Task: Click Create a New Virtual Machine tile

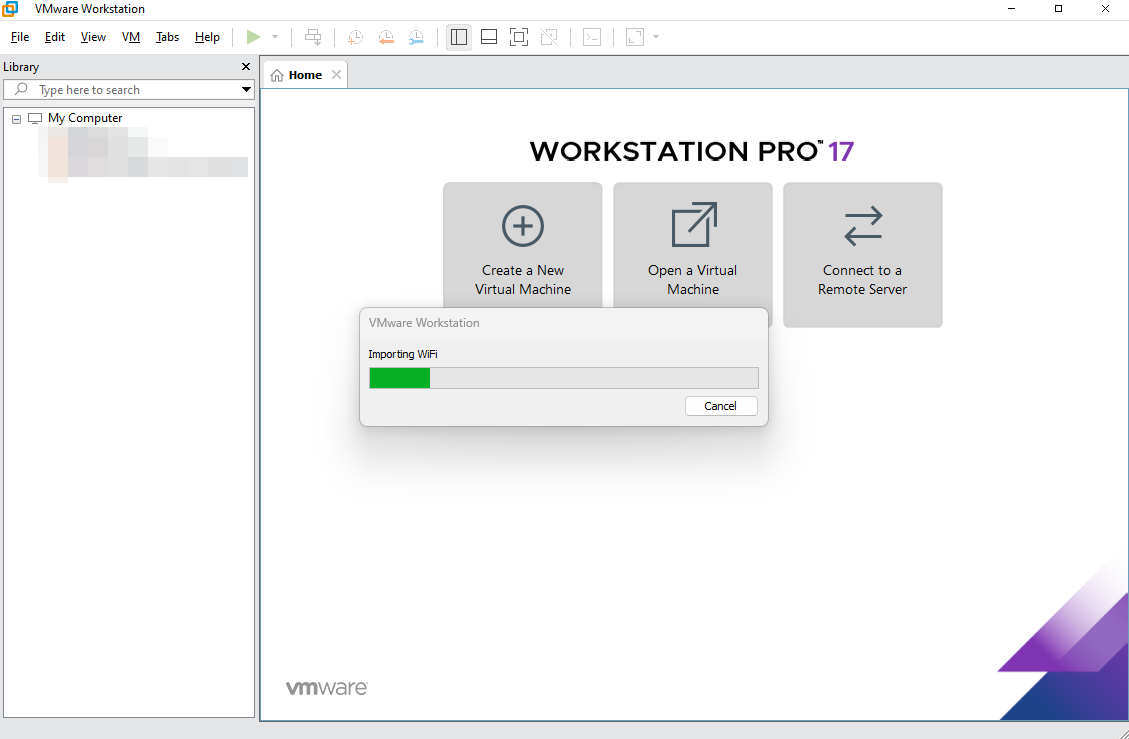Action: pyautogui.click(x=523, y=255)
